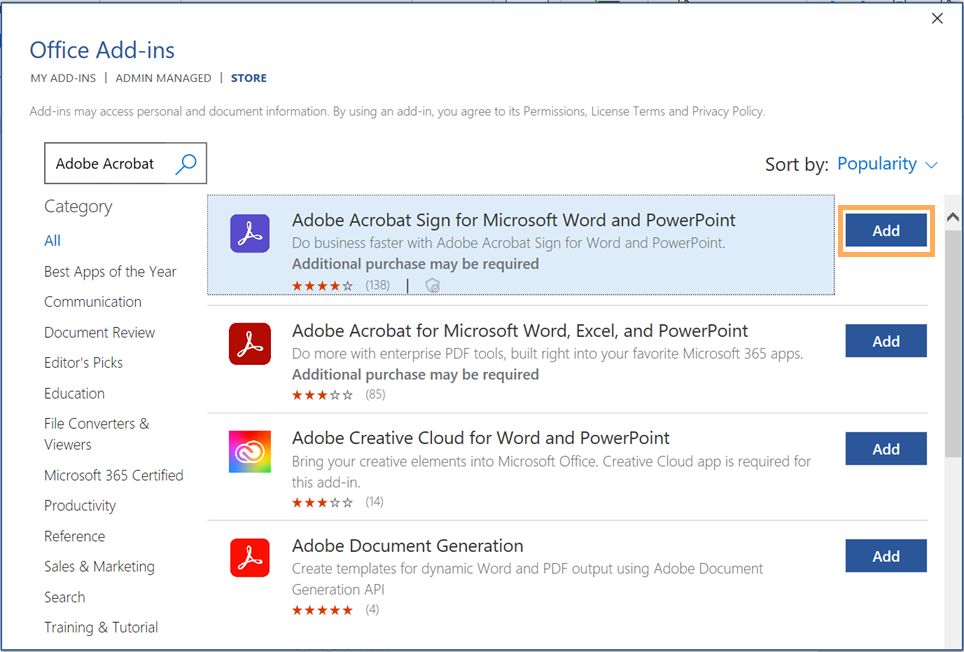Select Best Apps of the Year category
This screenshot has height=652, width=964.
[x=110, y=272]
